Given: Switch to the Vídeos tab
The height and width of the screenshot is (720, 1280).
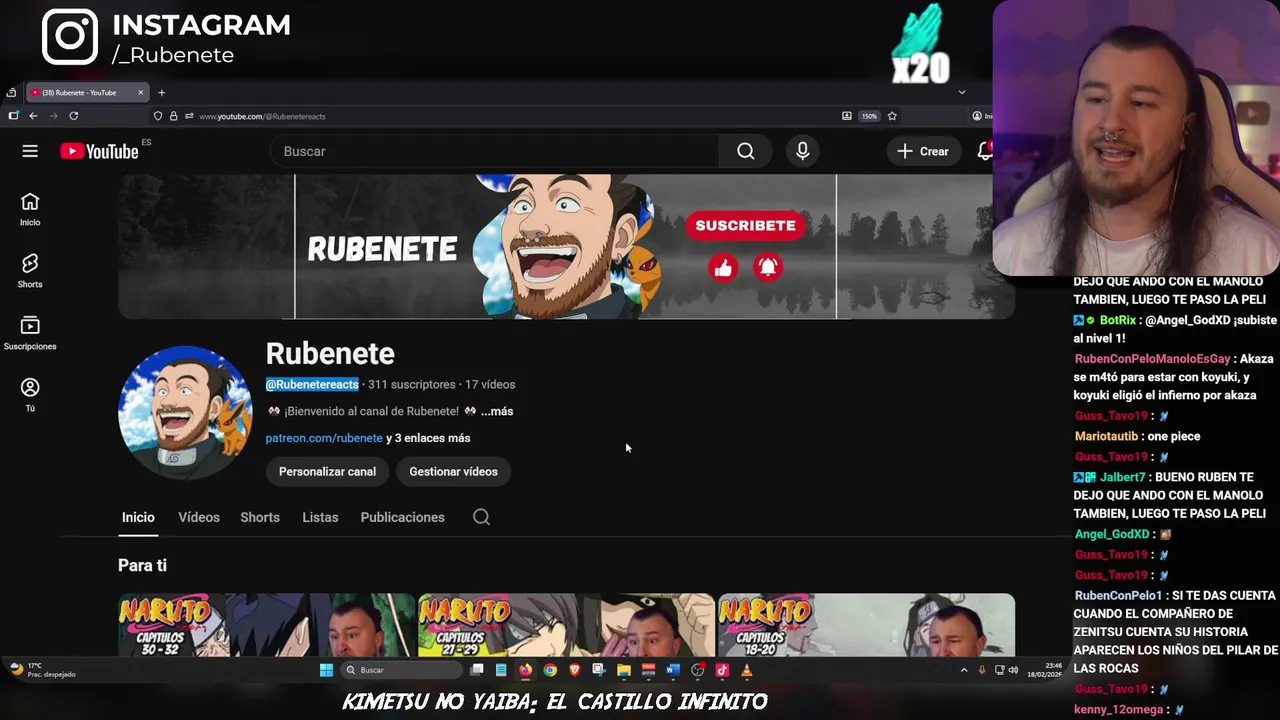Looking at the screenshot, I should pyautogui.click(x=199, y=517).
